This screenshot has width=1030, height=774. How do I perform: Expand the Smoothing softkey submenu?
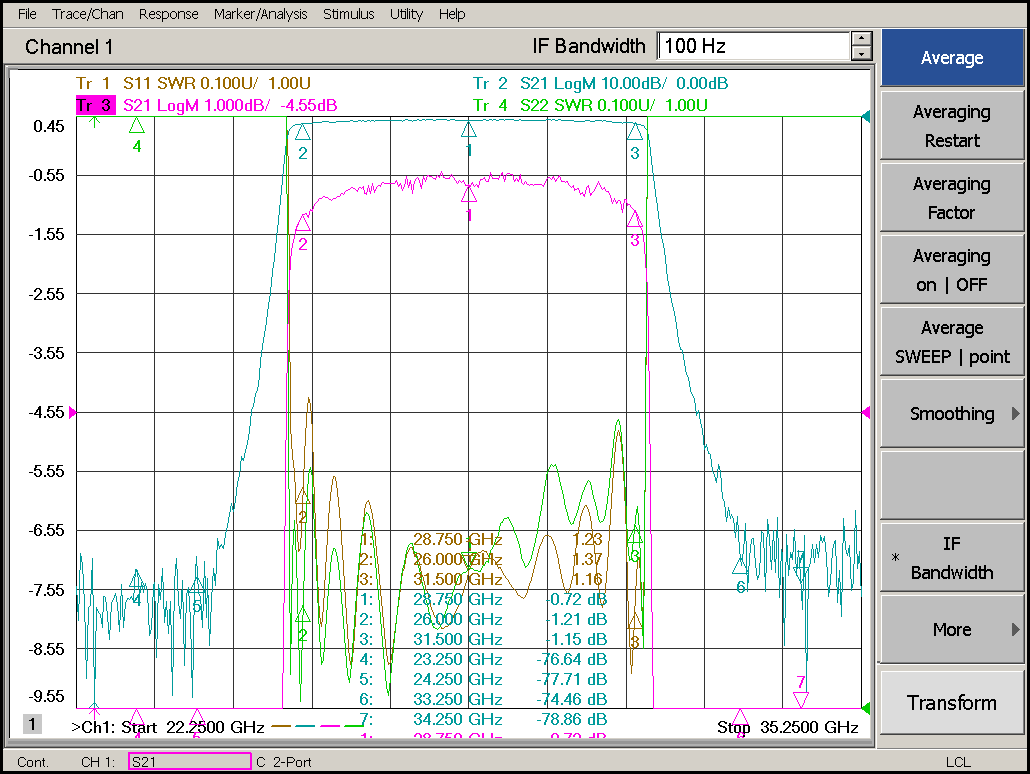(951, 414)
